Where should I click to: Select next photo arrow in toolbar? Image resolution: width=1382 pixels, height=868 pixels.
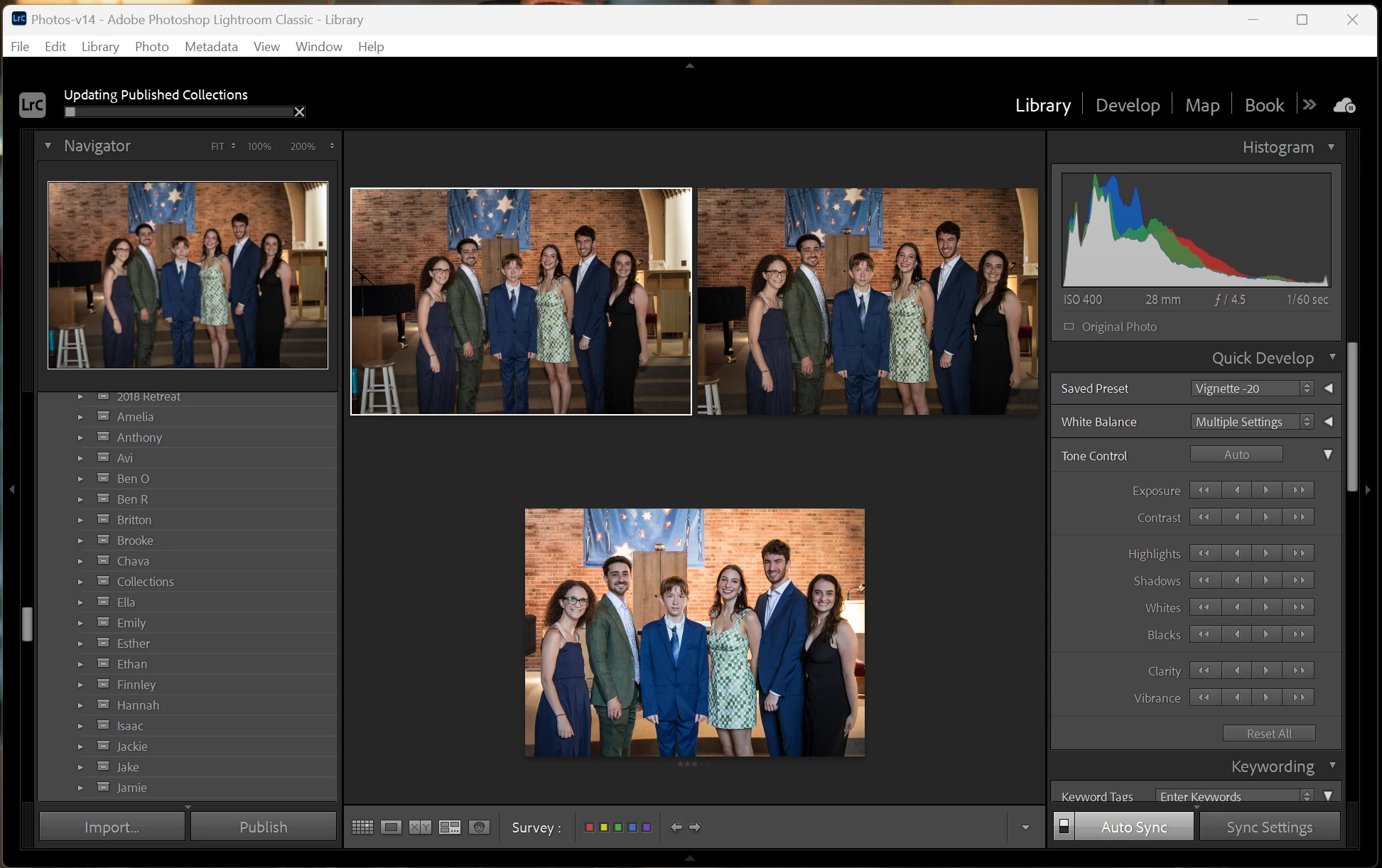tap(695, 827)
